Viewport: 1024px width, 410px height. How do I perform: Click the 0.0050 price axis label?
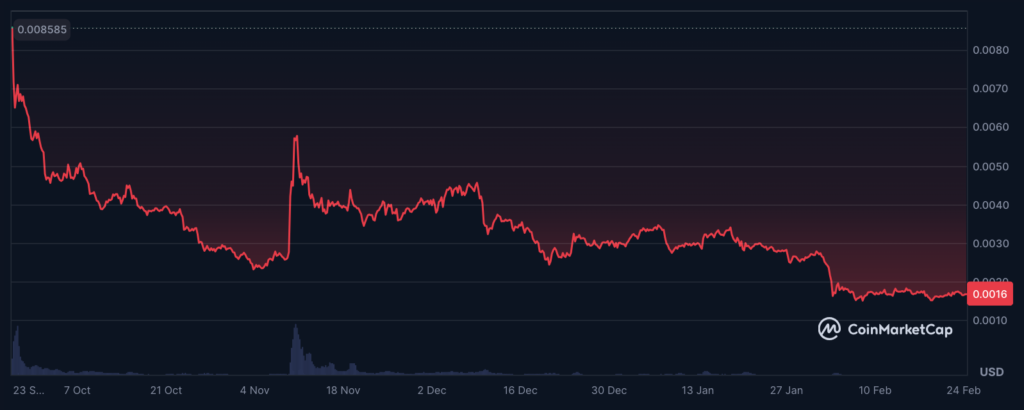click(990, 166)
